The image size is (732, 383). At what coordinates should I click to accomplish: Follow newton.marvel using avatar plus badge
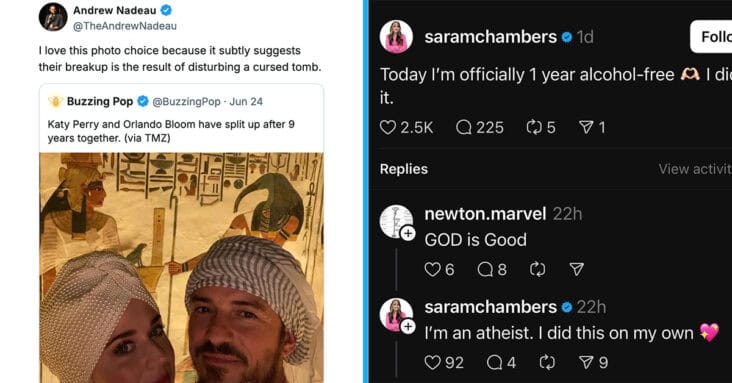click(408, 233)
